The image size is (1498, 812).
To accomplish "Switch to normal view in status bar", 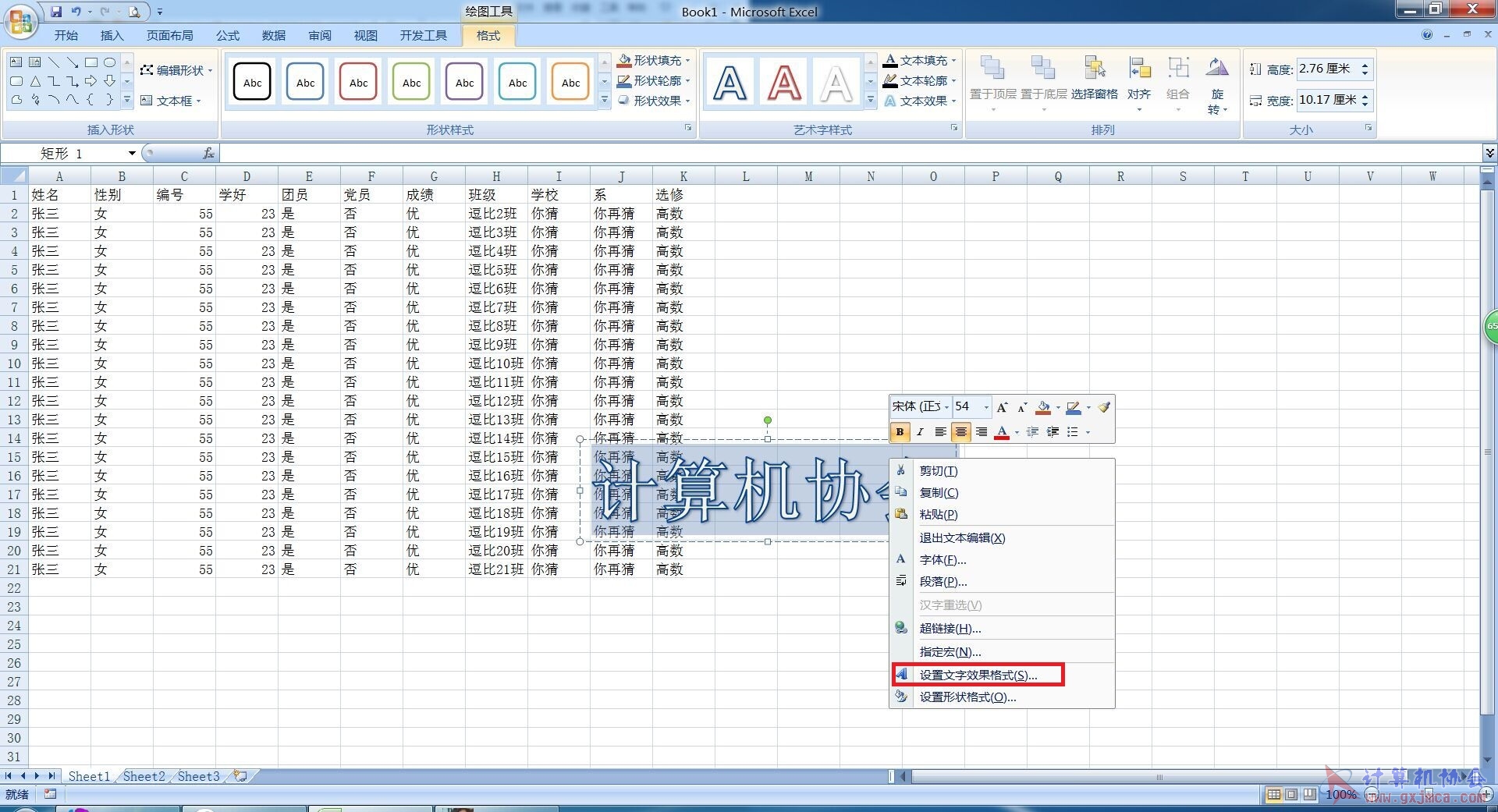I will (1273, 794).
